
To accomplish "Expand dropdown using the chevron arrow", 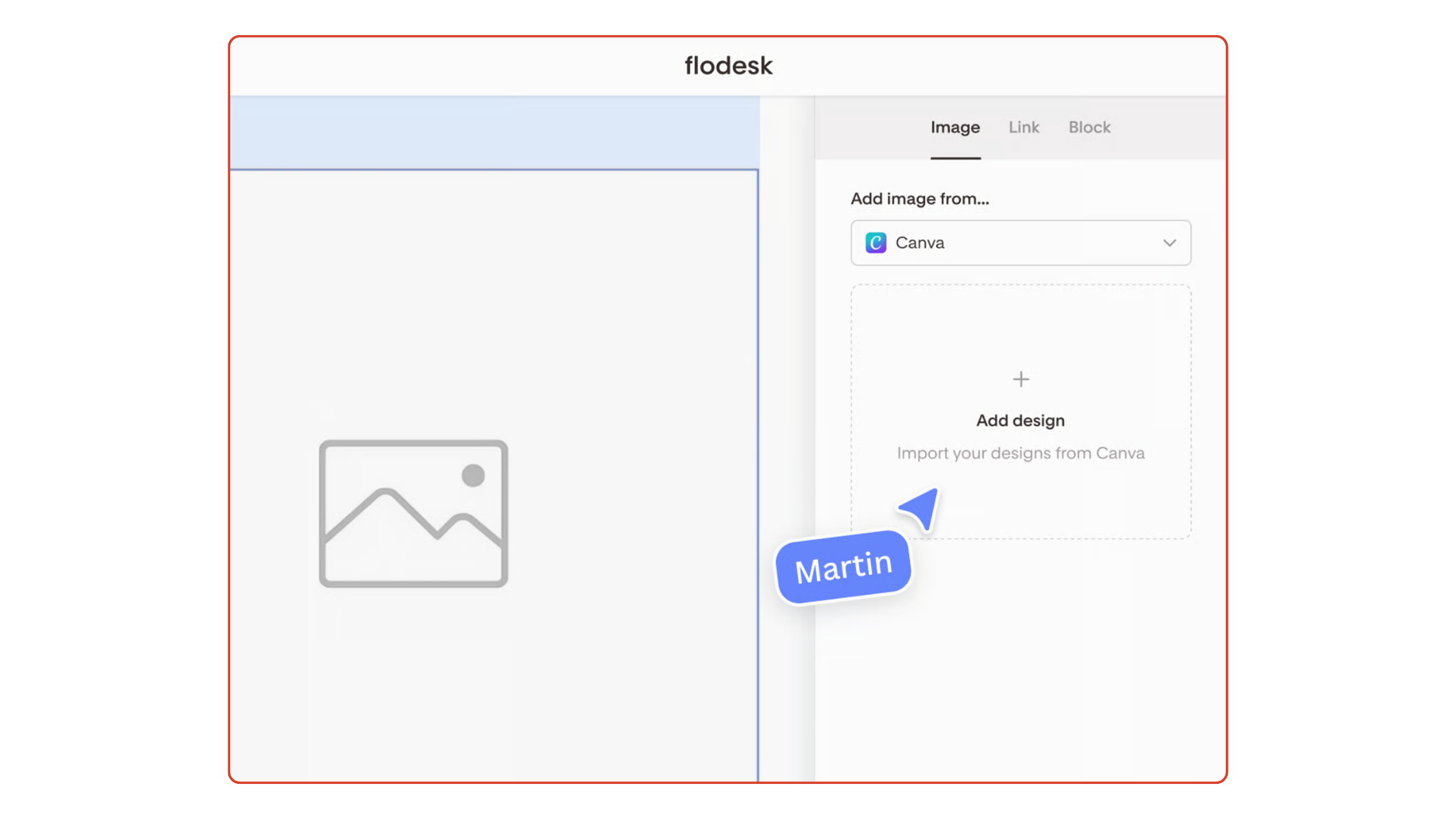I will 1169,243.
